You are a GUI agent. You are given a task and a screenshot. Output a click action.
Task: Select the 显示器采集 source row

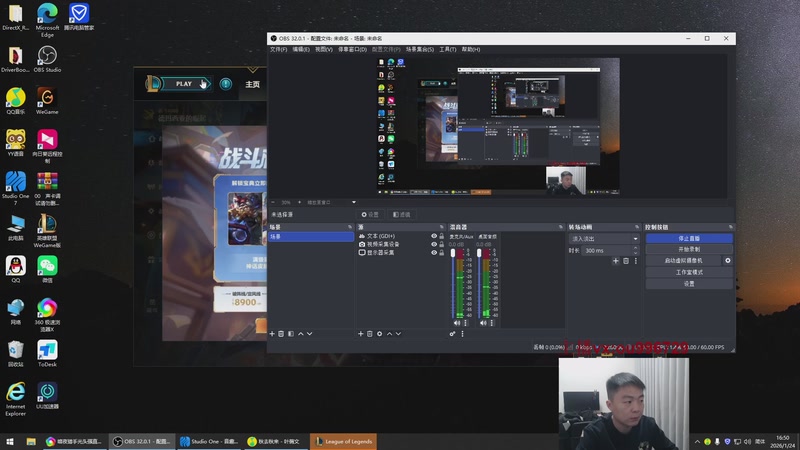coord(401,253)
